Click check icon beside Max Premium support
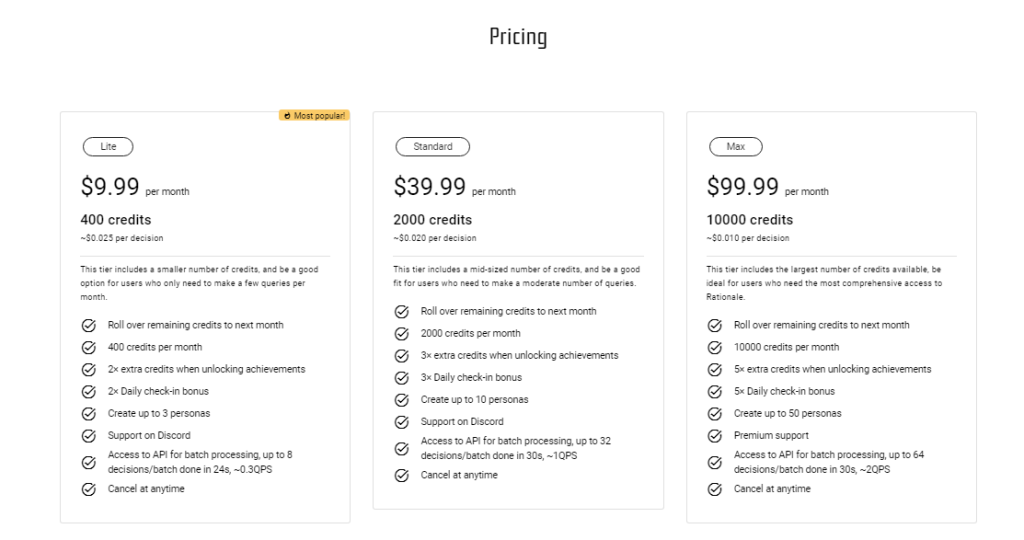The width and height of the screenshot is (1024, 540). pyautogui.click(x=714, y=436)
